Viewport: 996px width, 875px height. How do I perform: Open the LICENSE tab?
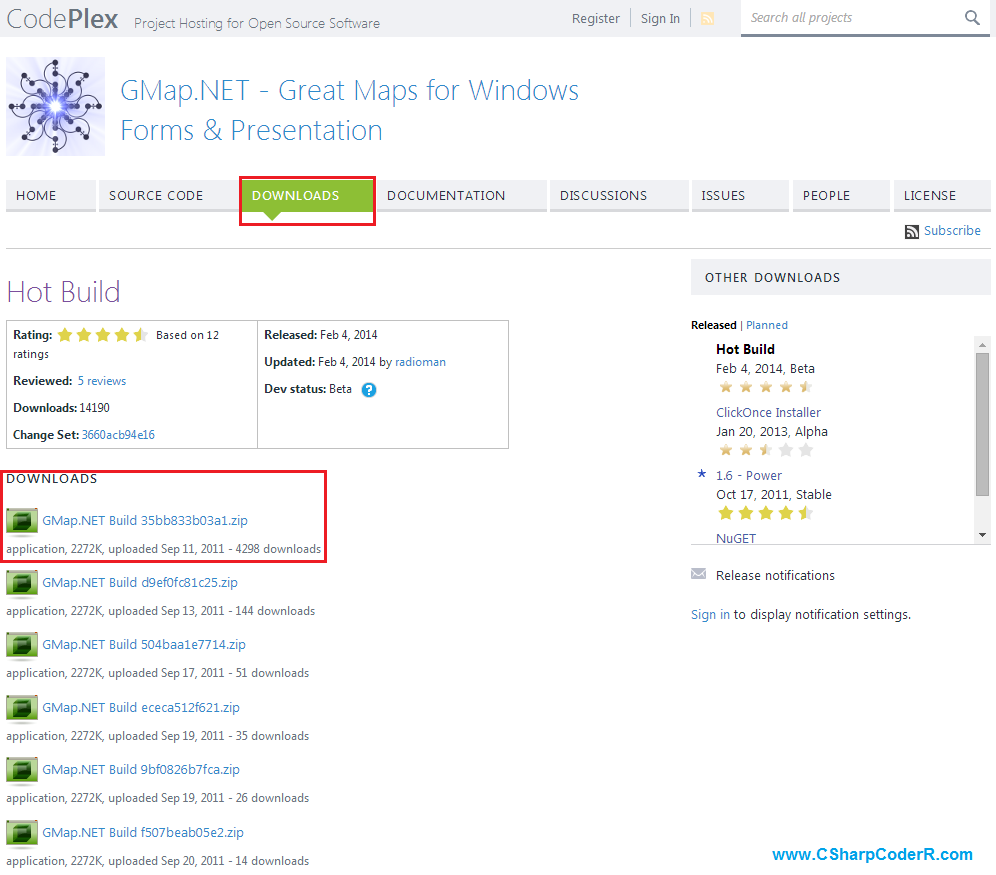tap(942, 196)
